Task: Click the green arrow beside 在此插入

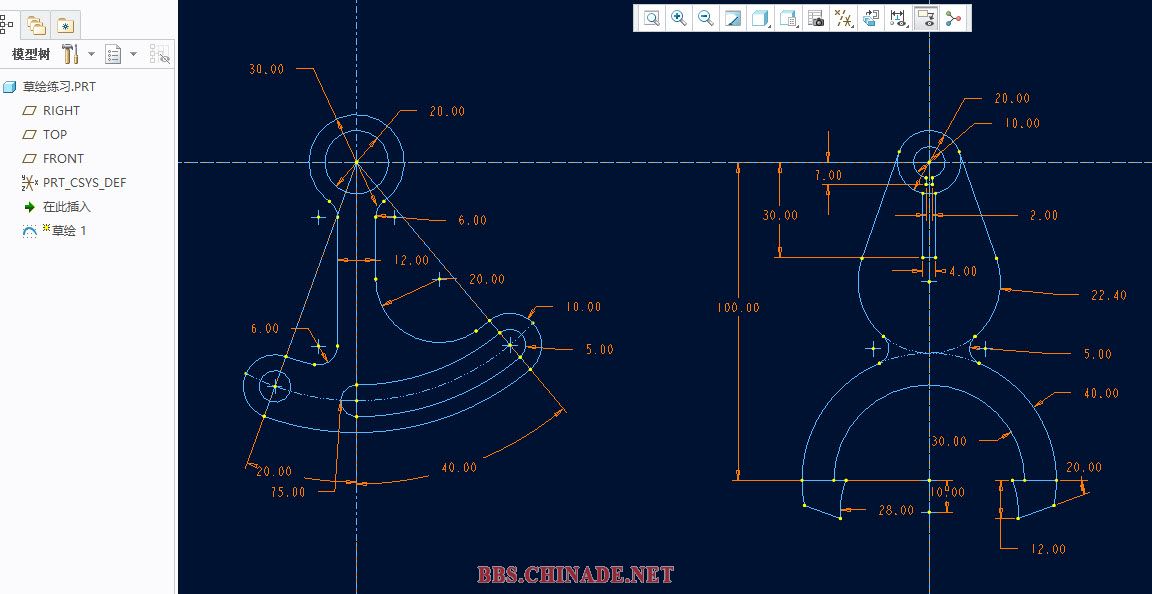Action: (29, 207)
